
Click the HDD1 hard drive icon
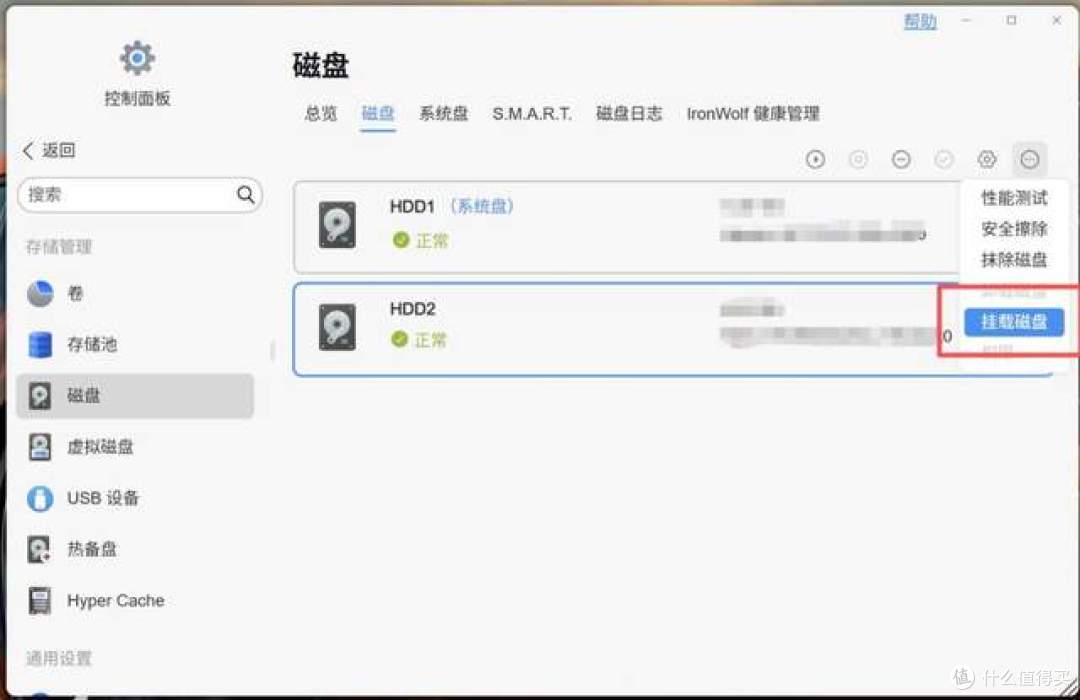[x=338, y=225]
